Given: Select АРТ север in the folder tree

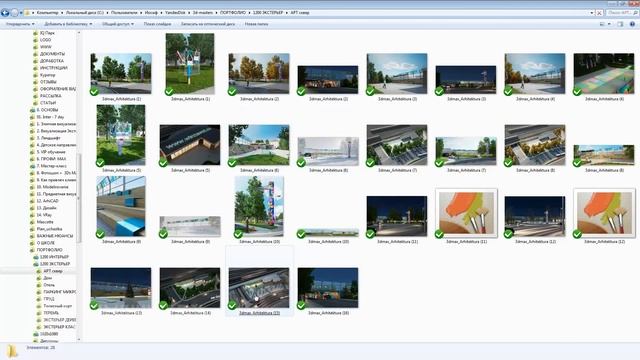Looking at the screenshot, I should [53, 271].
